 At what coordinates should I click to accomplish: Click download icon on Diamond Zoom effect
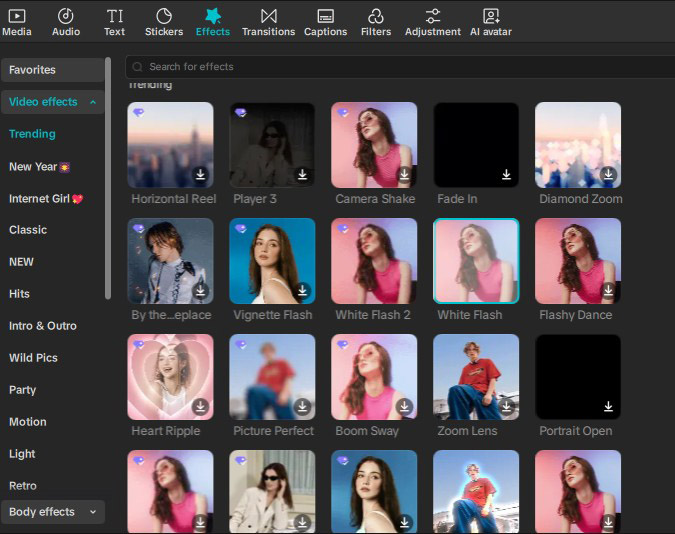[608, 175]
